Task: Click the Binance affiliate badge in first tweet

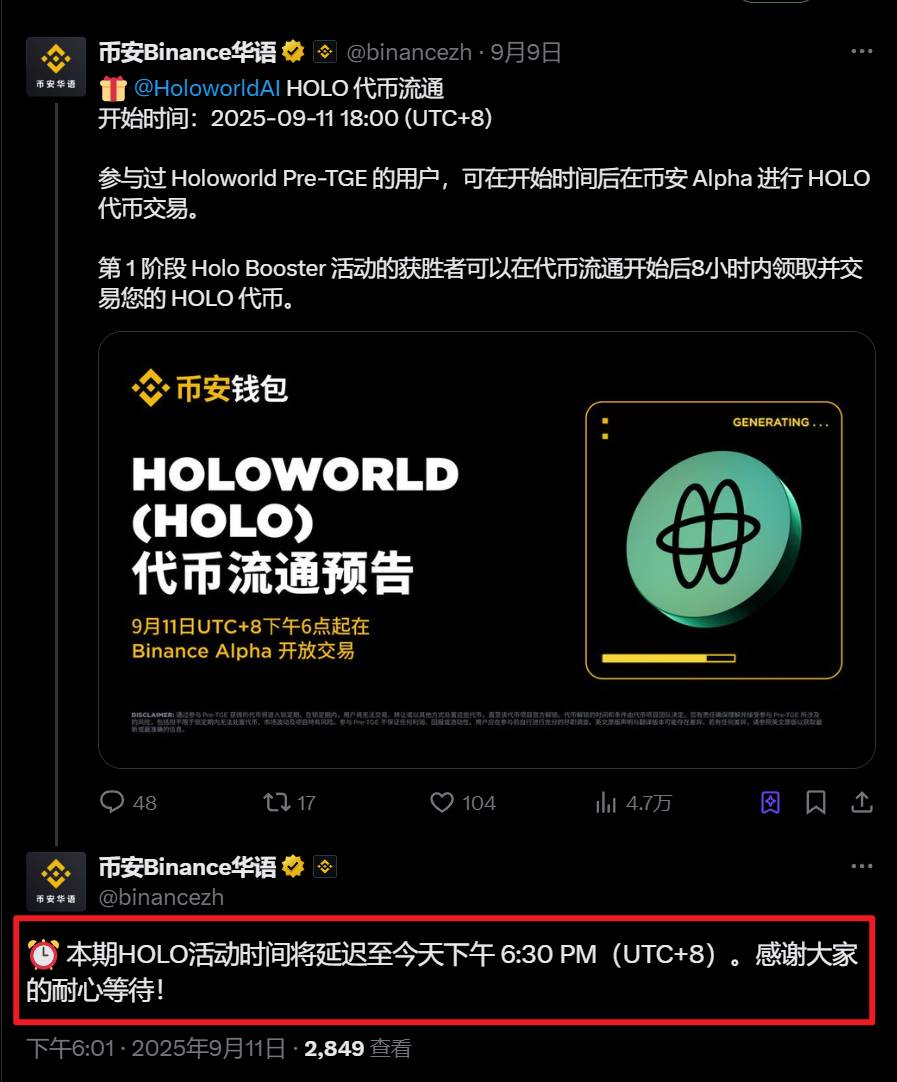Action: (325, 52)
